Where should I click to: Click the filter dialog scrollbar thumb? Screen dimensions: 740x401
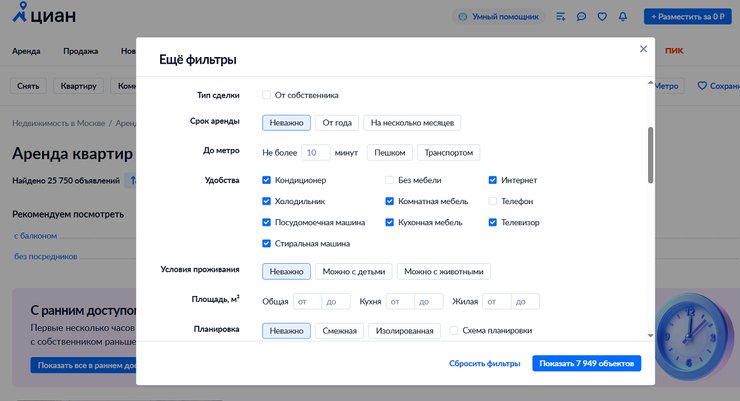651,155
